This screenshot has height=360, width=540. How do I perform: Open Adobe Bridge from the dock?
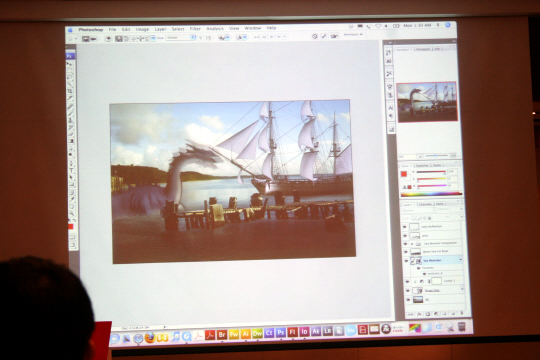(x=222, y=334)
